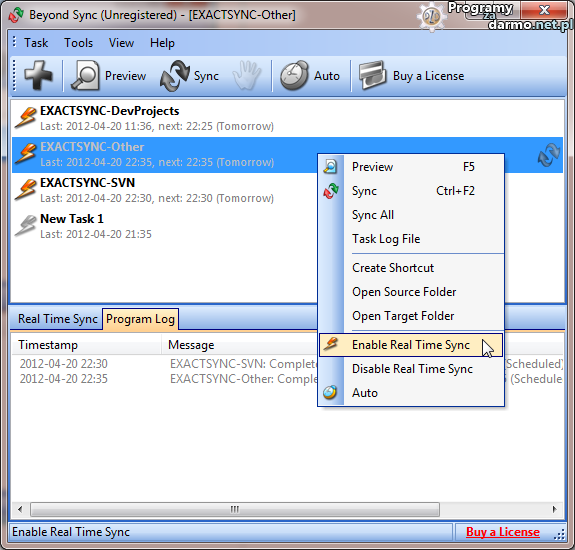
Task: Click the Beyond Sync app icon in title bar
Action: pos(16,15)
